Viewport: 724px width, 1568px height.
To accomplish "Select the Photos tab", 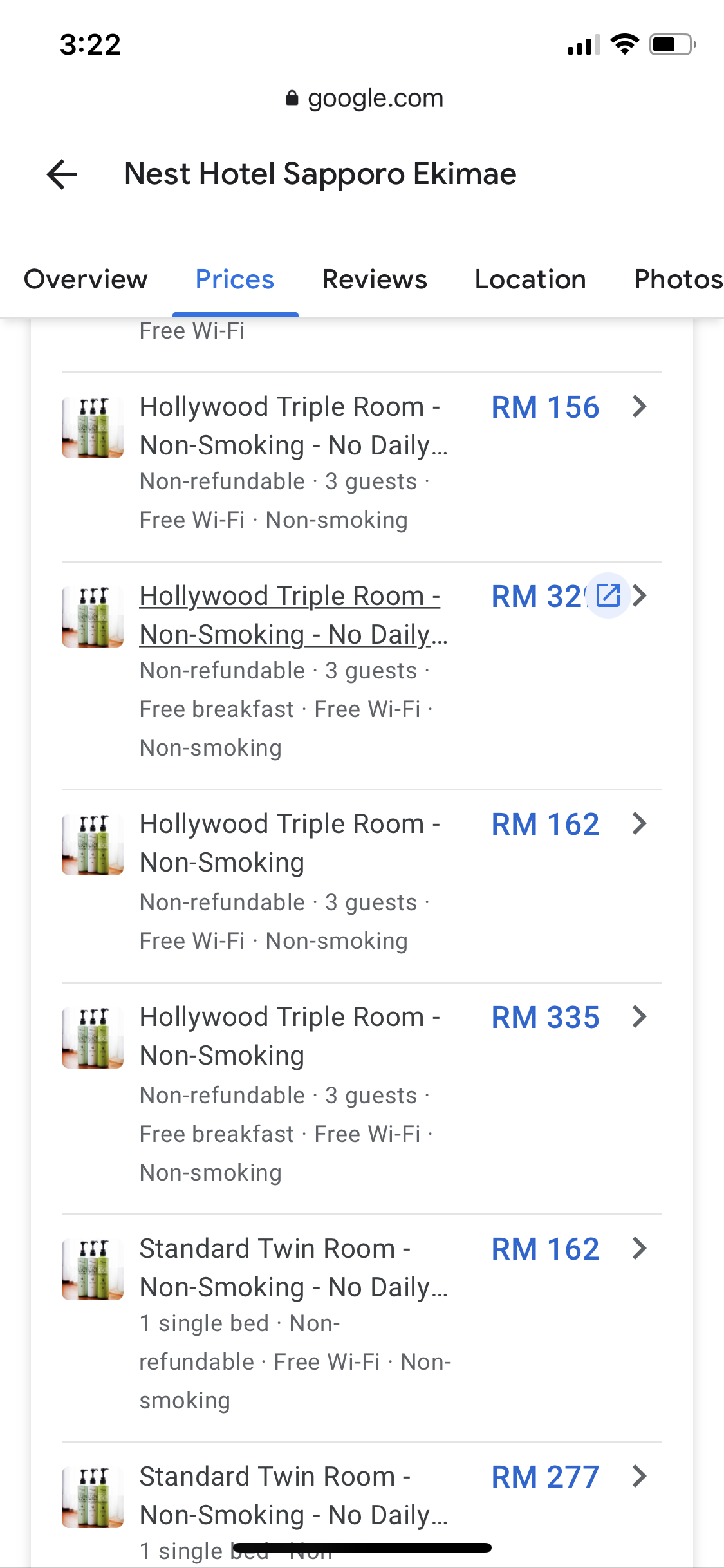I will click(678, 279).
